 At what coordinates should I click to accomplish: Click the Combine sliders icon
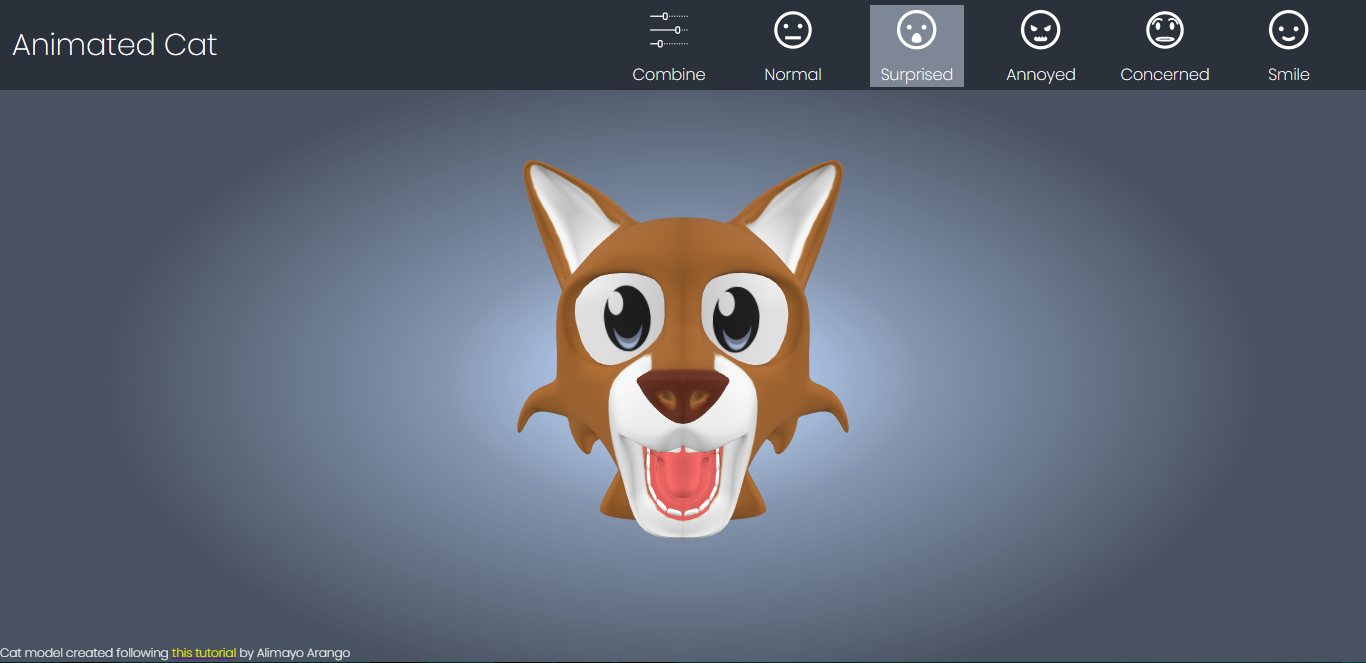(669, 30)
